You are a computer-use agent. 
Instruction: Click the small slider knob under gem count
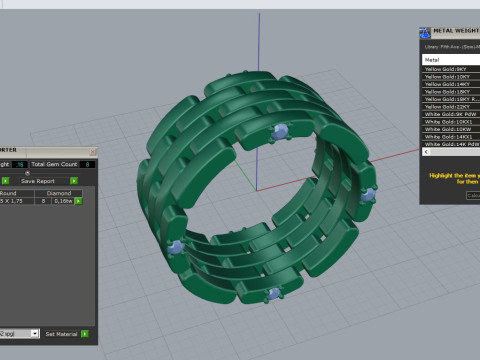(x=28, y=173)
